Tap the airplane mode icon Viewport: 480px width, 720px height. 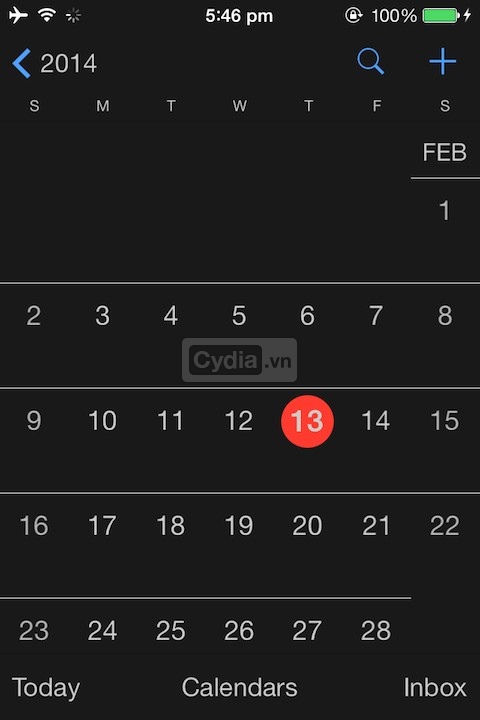(x=18, y=15)
